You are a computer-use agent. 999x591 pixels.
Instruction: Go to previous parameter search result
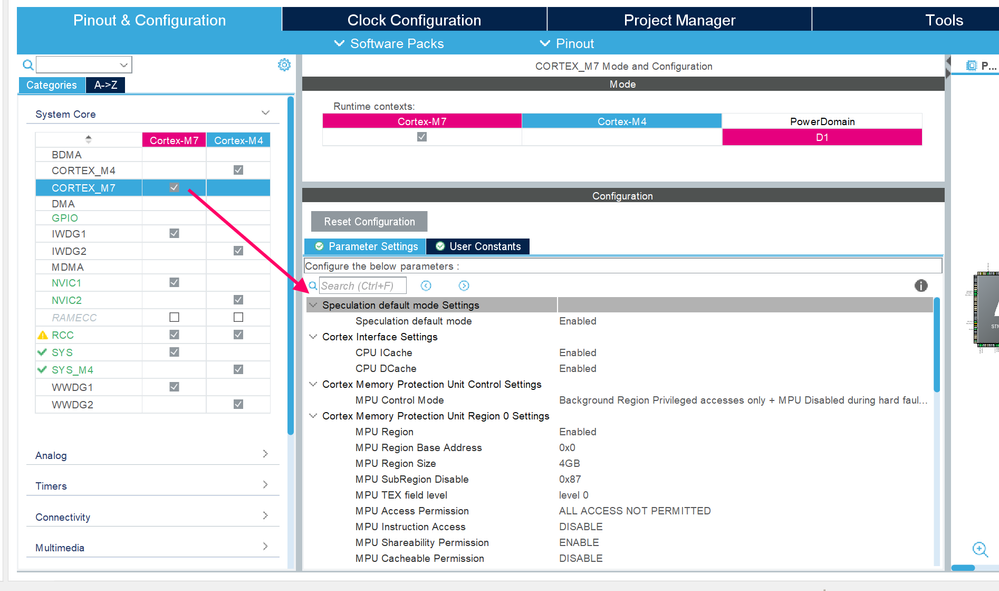(426, 286)
